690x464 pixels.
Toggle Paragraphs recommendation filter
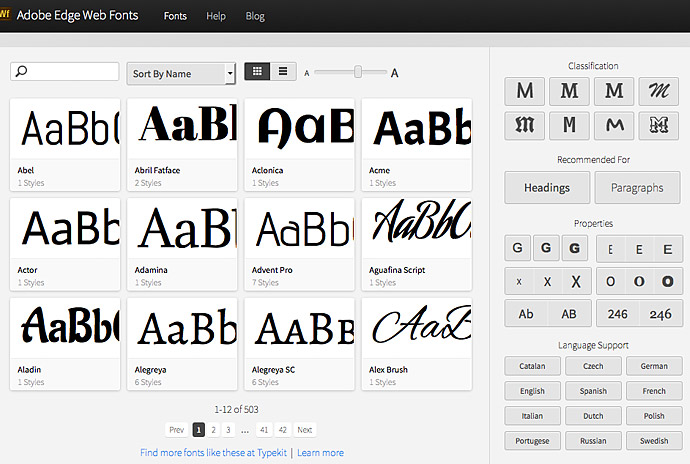click(637, 188)
